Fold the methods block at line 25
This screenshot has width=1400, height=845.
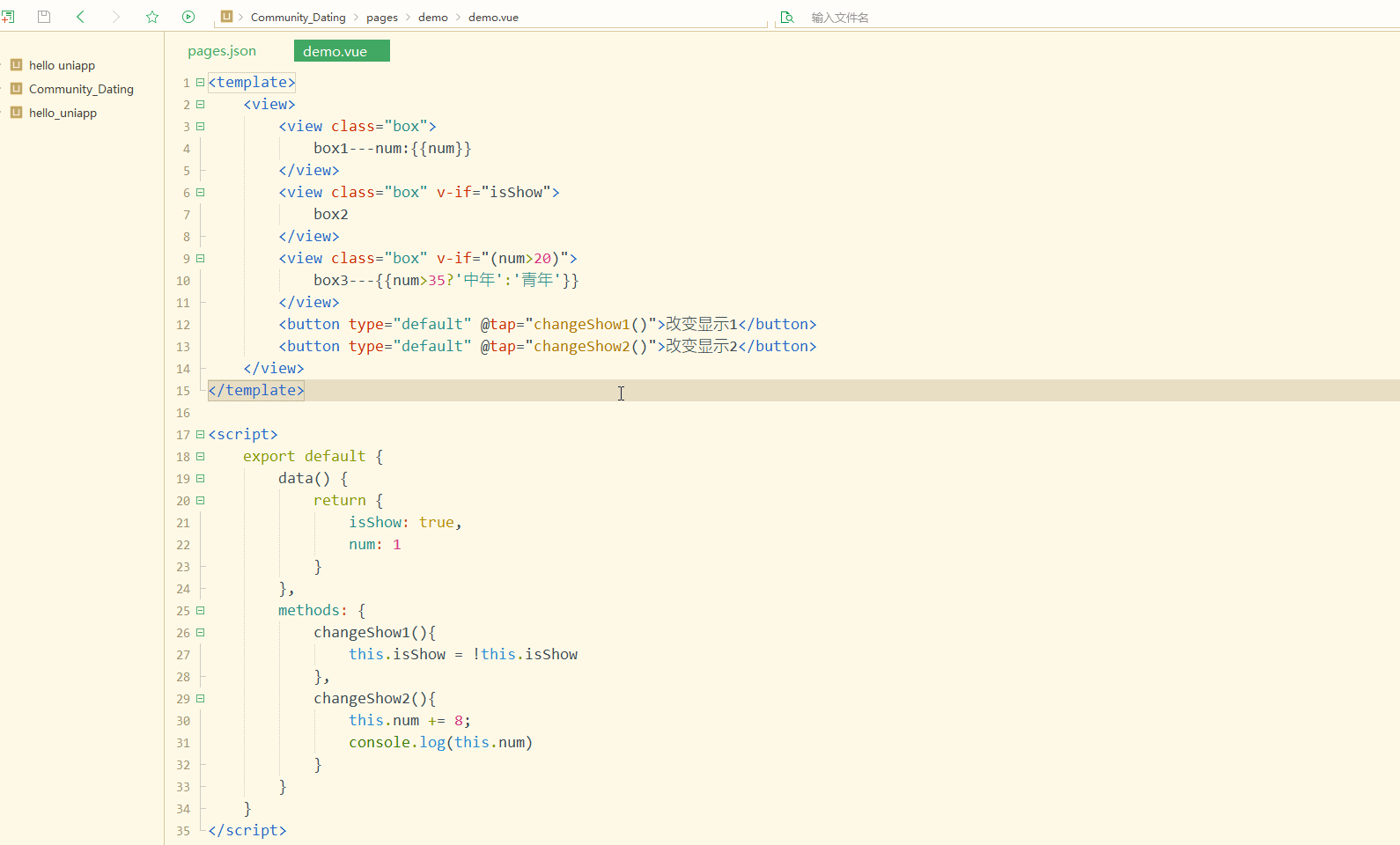click(x=201, y=610)
